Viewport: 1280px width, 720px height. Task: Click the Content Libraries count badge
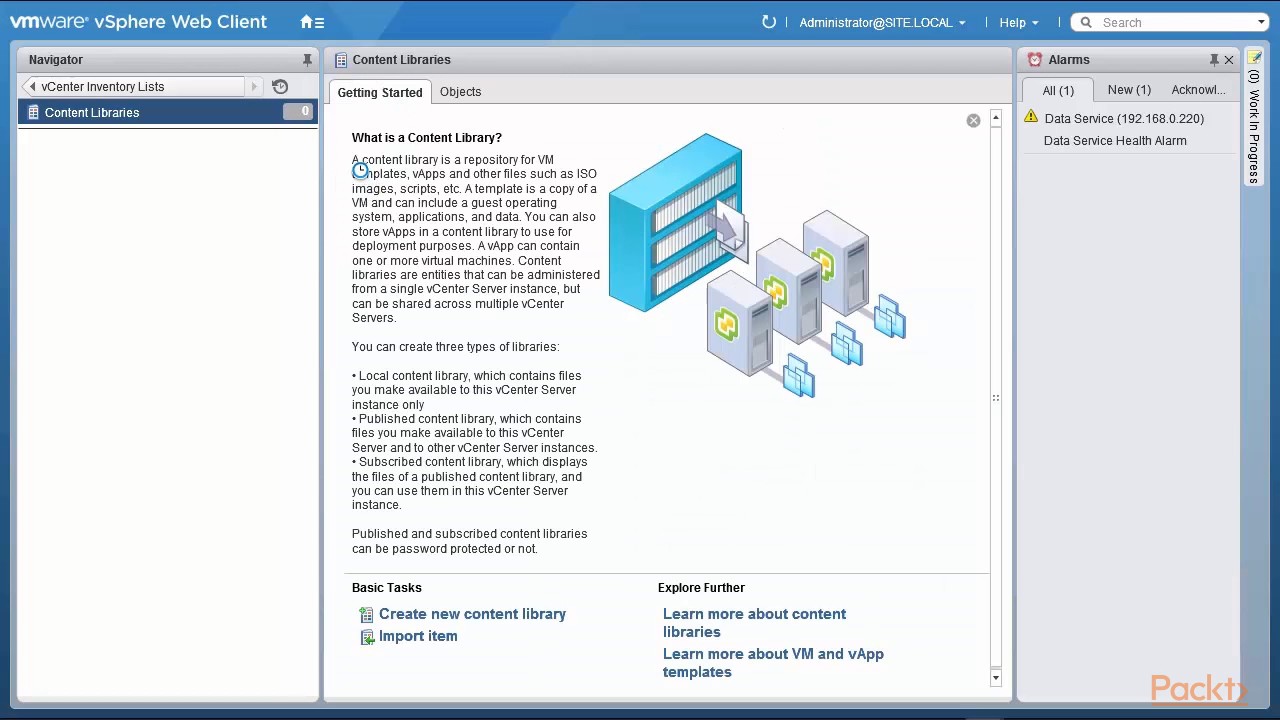tap(298, 112)
